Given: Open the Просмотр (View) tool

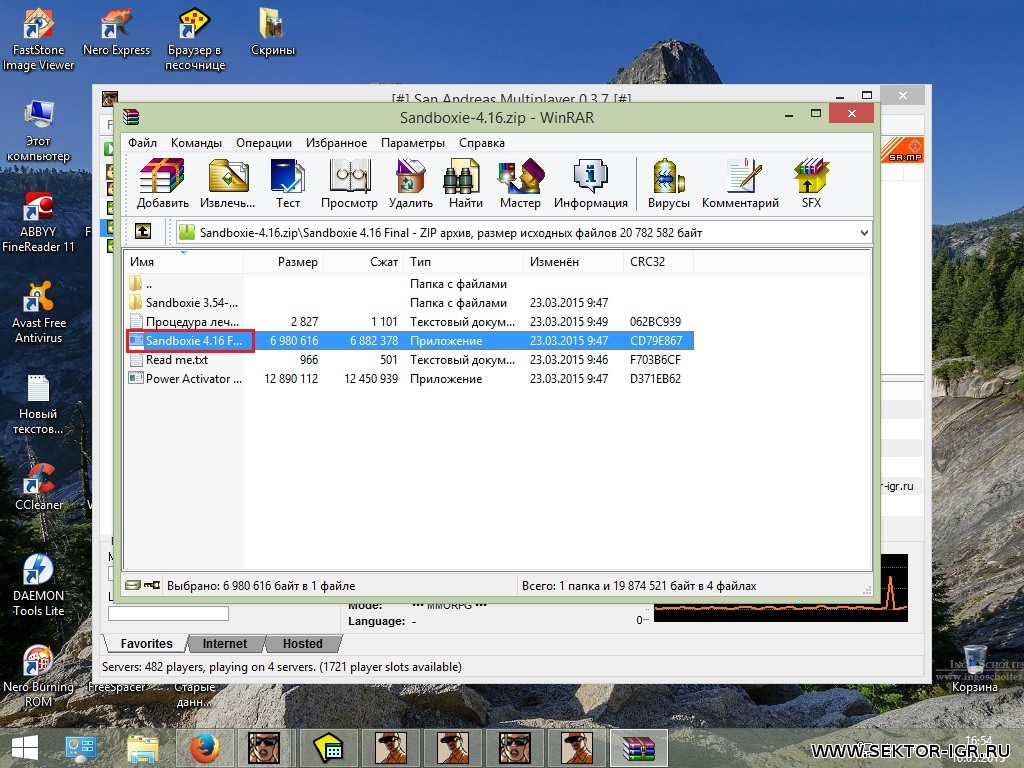Looking at the screenshot, I should click(349, 184).
